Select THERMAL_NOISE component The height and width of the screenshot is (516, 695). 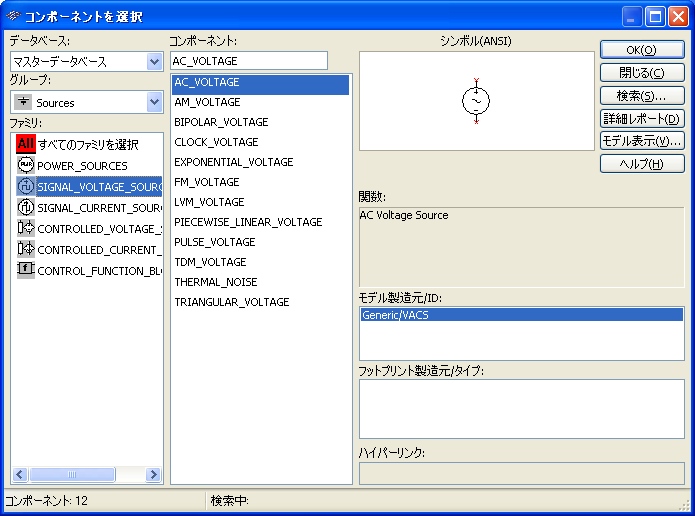[215, 282]
